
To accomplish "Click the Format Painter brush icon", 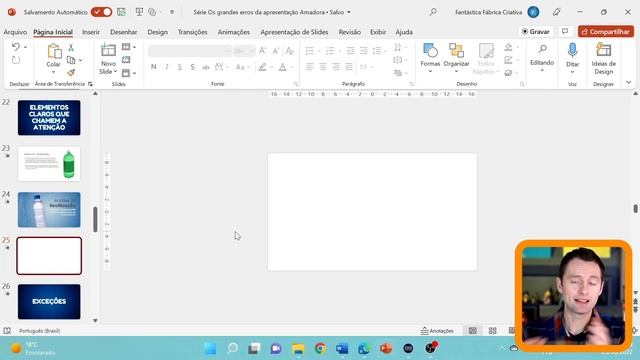I will (x=71, y=73).
